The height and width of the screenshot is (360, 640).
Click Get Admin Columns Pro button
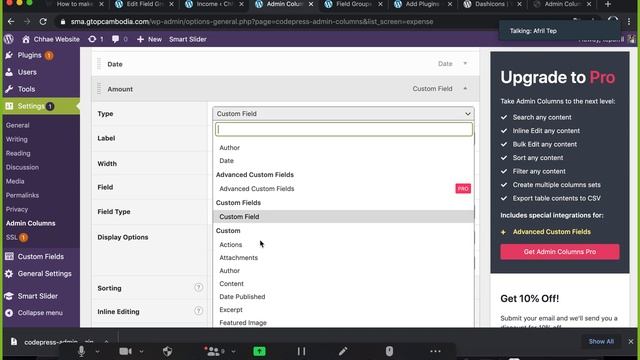click(x=560, y=252)
